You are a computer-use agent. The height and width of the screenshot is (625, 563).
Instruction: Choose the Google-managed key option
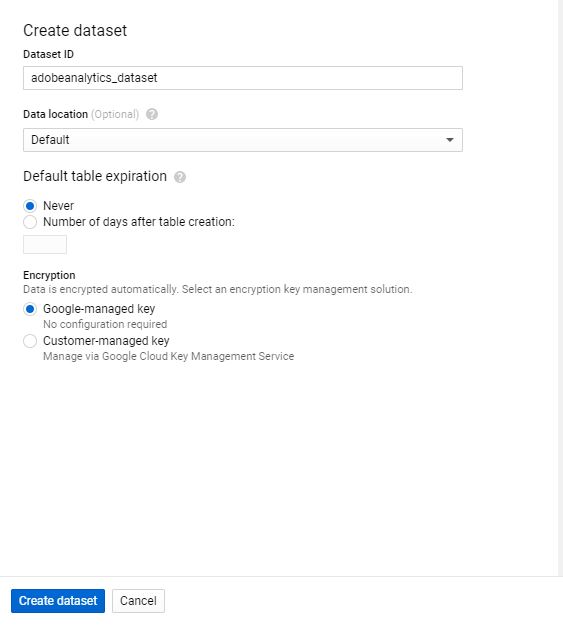click(30, 309)
